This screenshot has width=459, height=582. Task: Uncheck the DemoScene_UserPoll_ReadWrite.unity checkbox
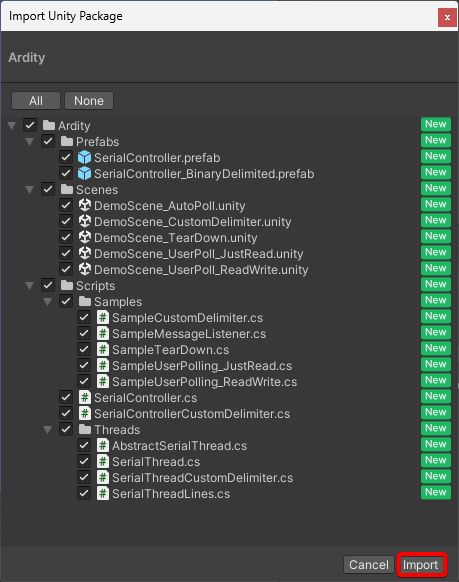[x=66, y=269]
